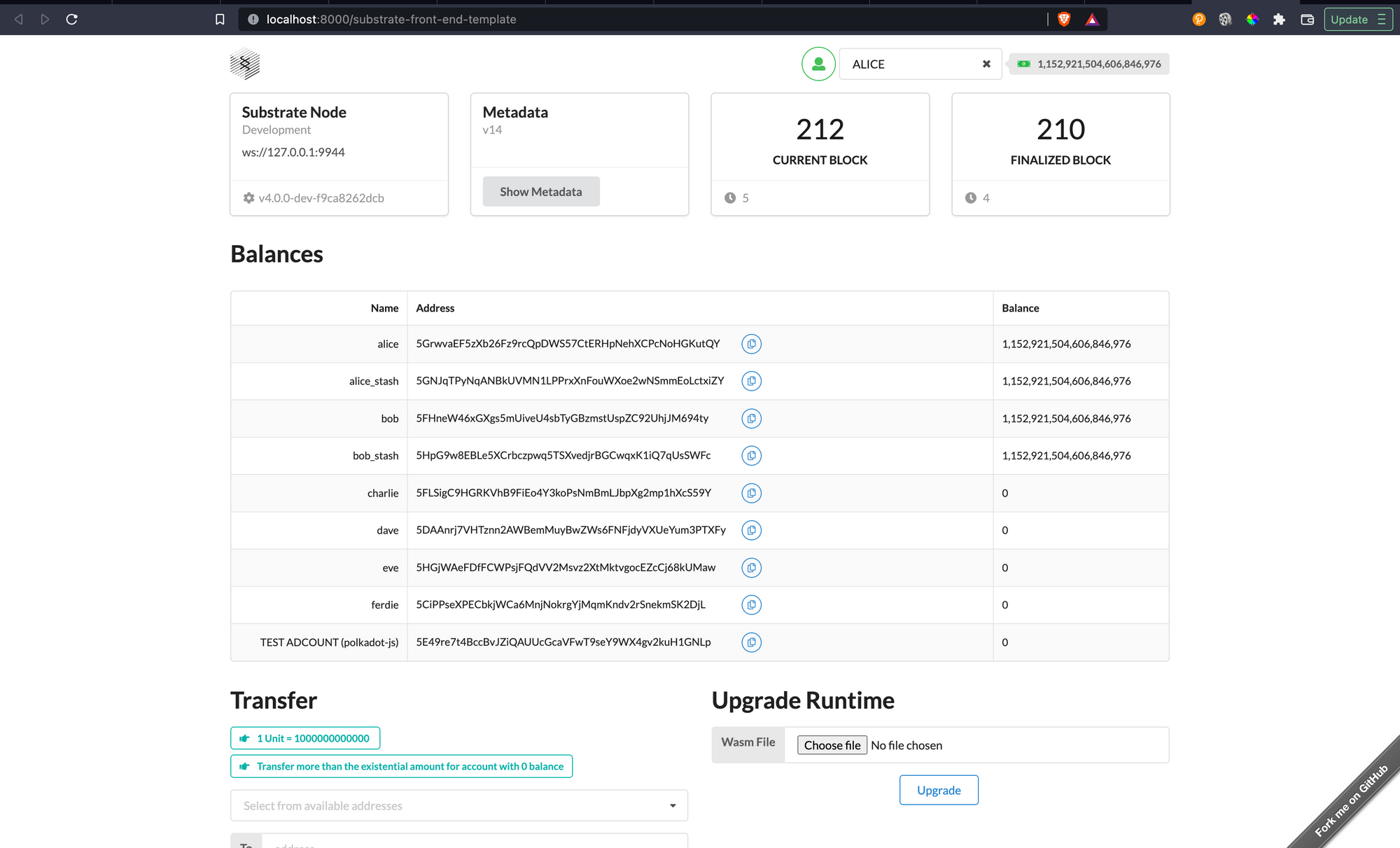Open the browser Update menu
This screenshot has width=1400, height=848.
click(x=1357, y=20)
